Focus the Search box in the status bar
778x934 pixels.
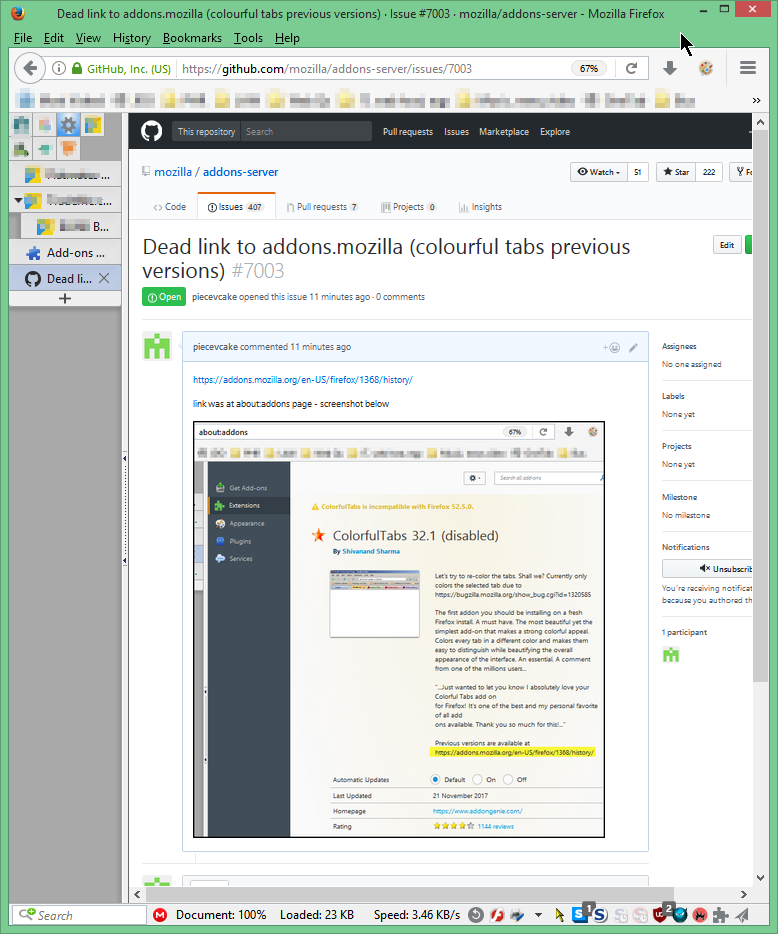(x=79, y=915)
